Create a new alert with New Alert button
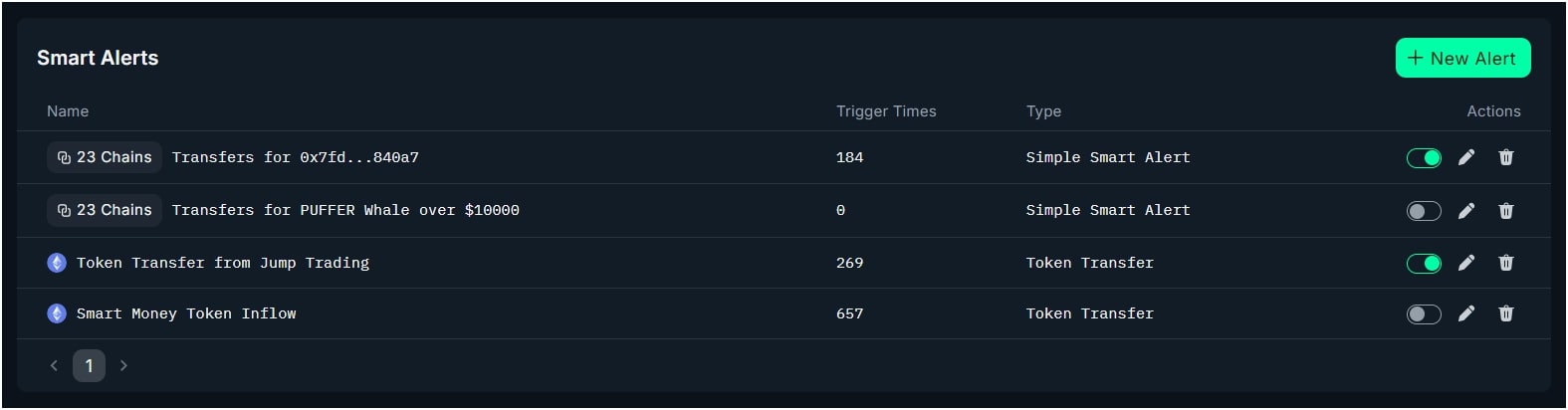Screen dimensions: 1568x410 [x=1462, y=58]
